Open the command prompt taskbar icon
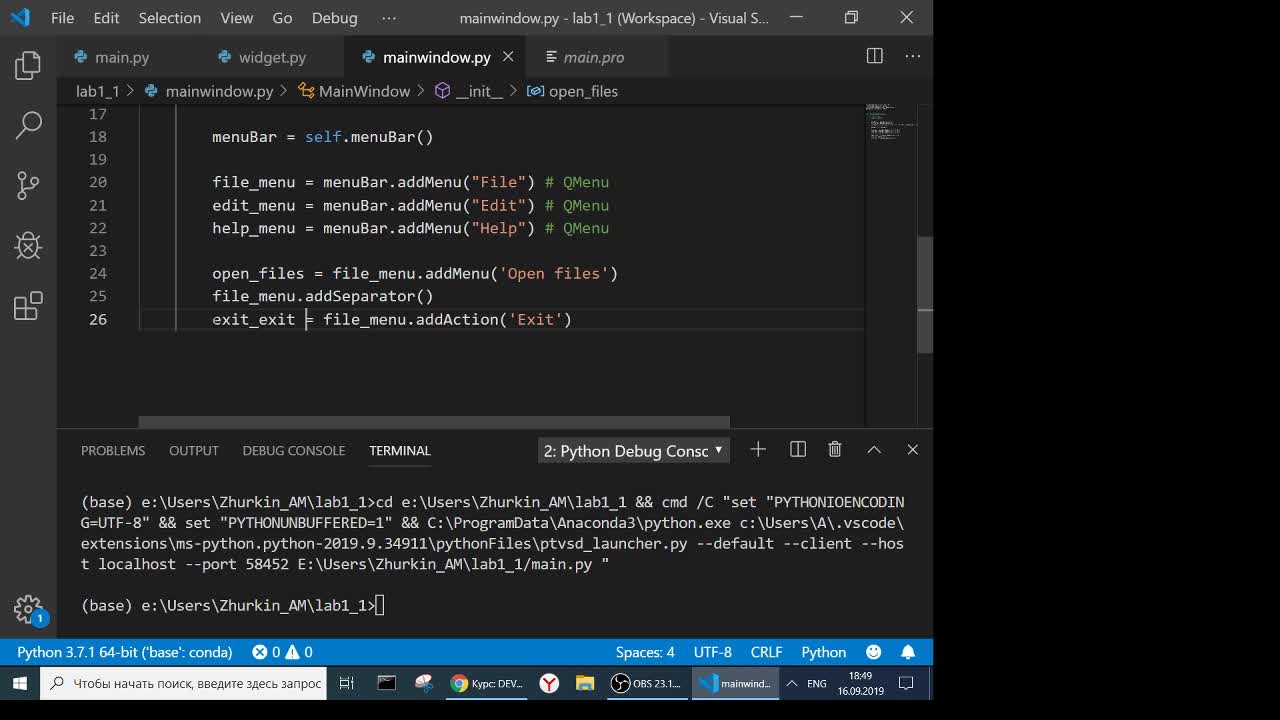 (387, 684)
